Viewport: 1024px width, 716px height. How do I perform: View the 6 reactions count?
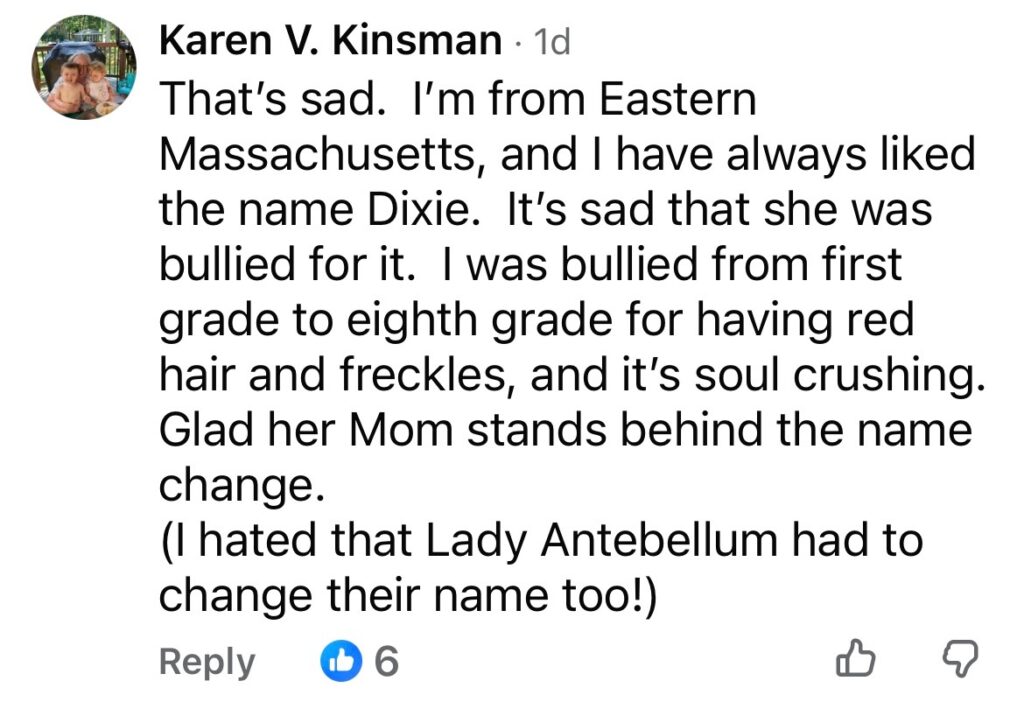pyautogui.click(x=386, y=661)
